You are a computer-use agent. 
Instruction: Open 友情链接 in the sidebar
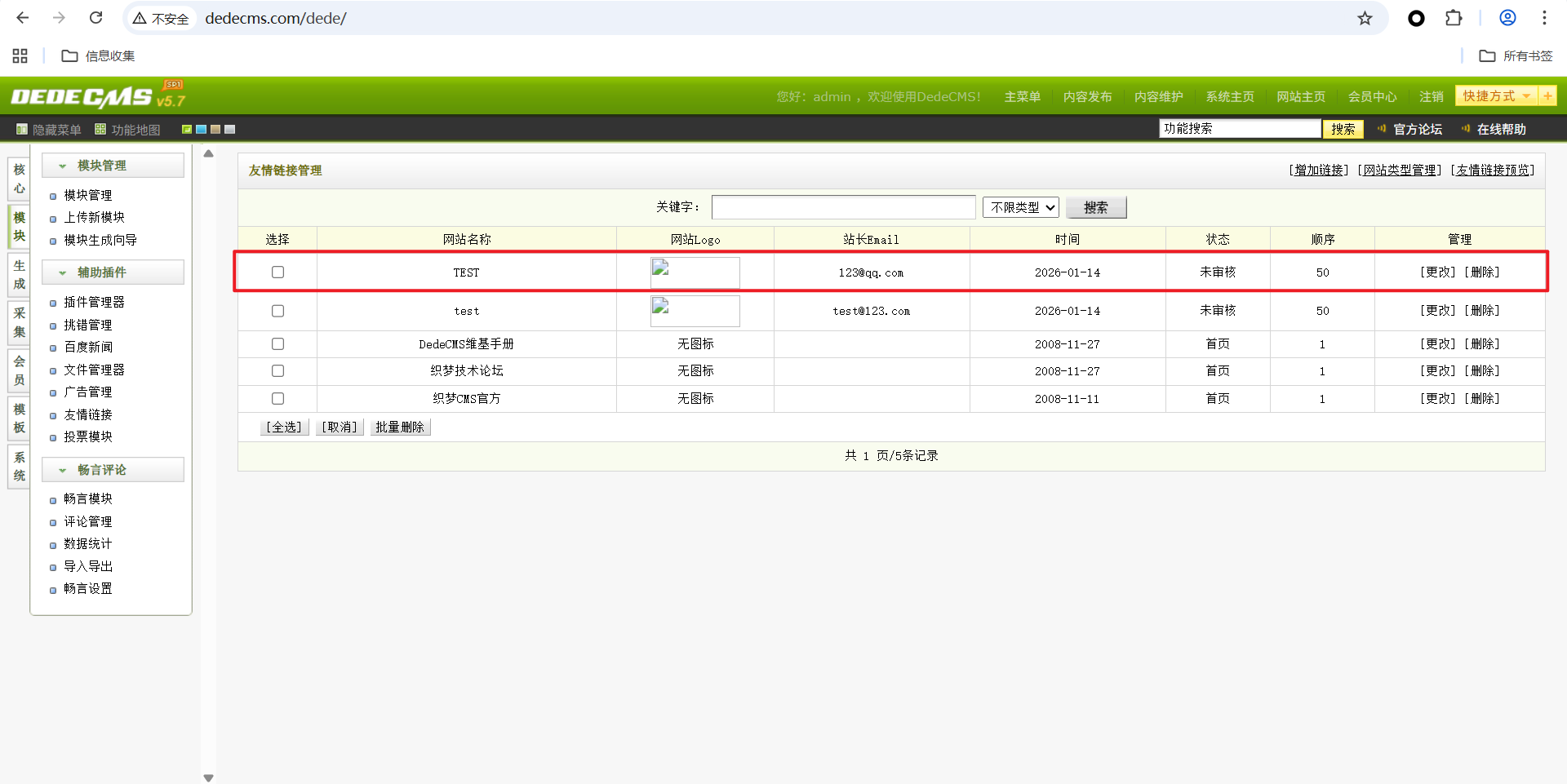88,415
